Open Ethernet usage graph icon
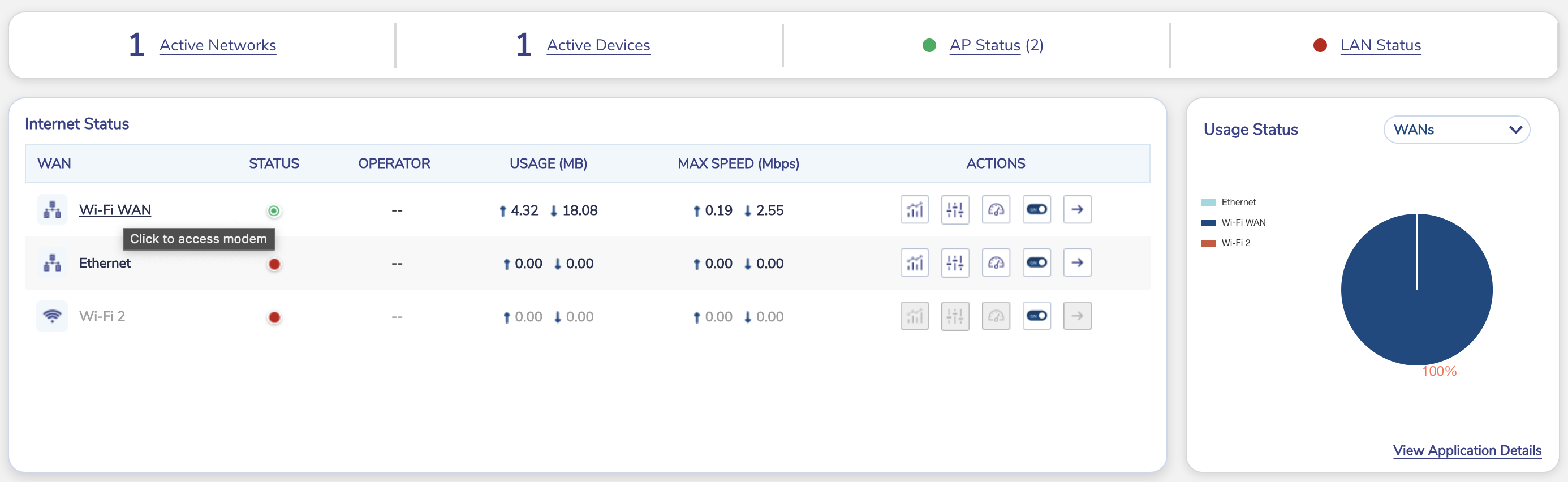Image resolution: width=1568 pixels, height=482 pixels. (914, 263)
